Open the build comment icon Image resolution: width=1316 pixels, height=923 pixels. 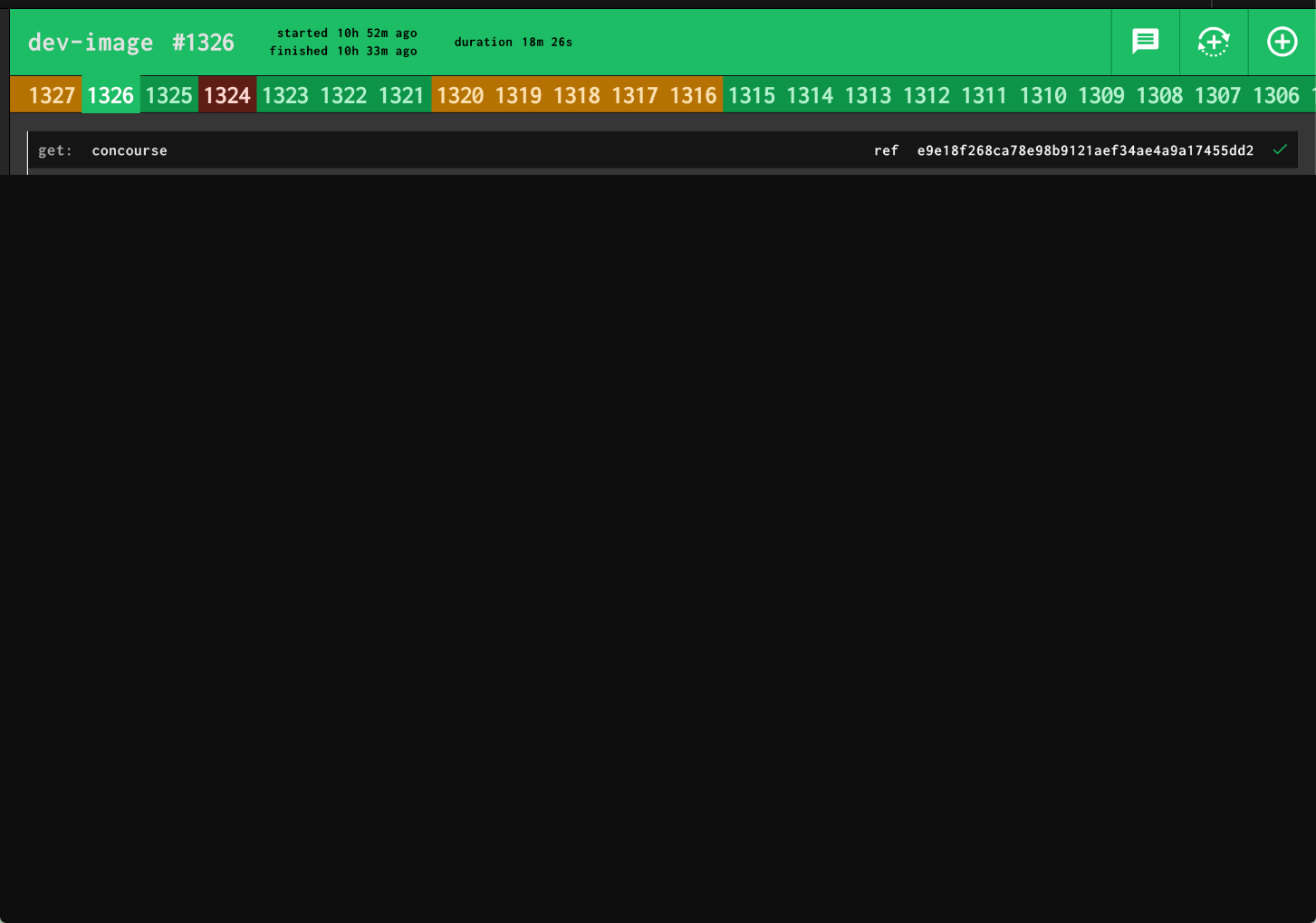(x=1146, y=42)
